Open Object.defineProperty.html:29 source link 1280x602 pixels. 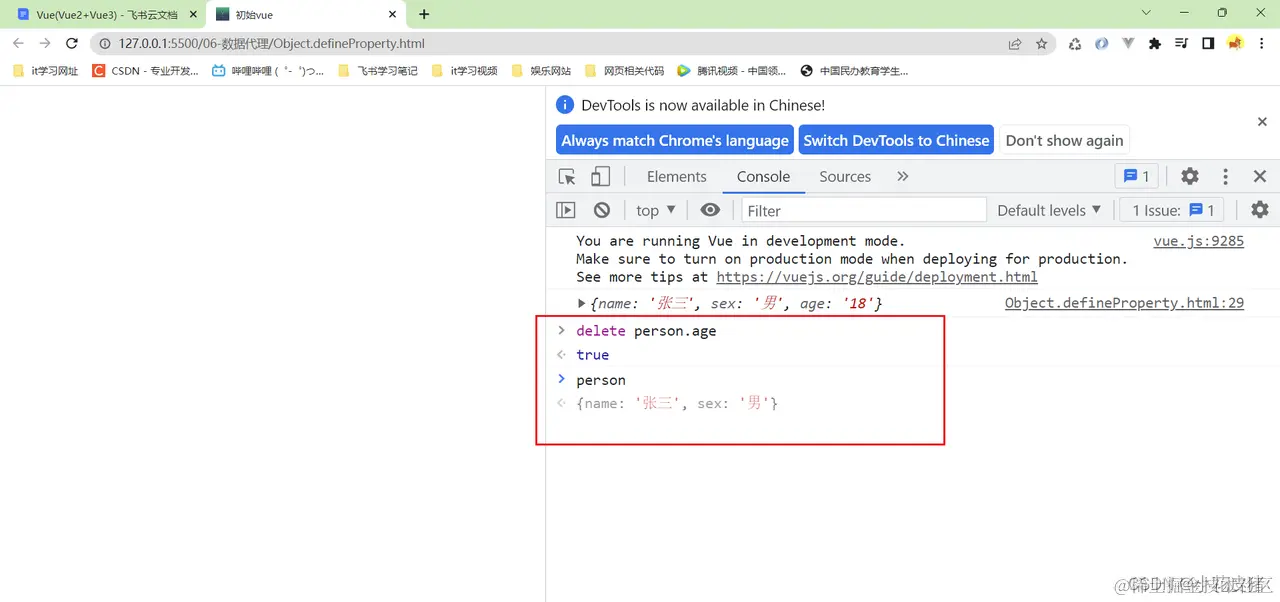[x=1124, y=303]
